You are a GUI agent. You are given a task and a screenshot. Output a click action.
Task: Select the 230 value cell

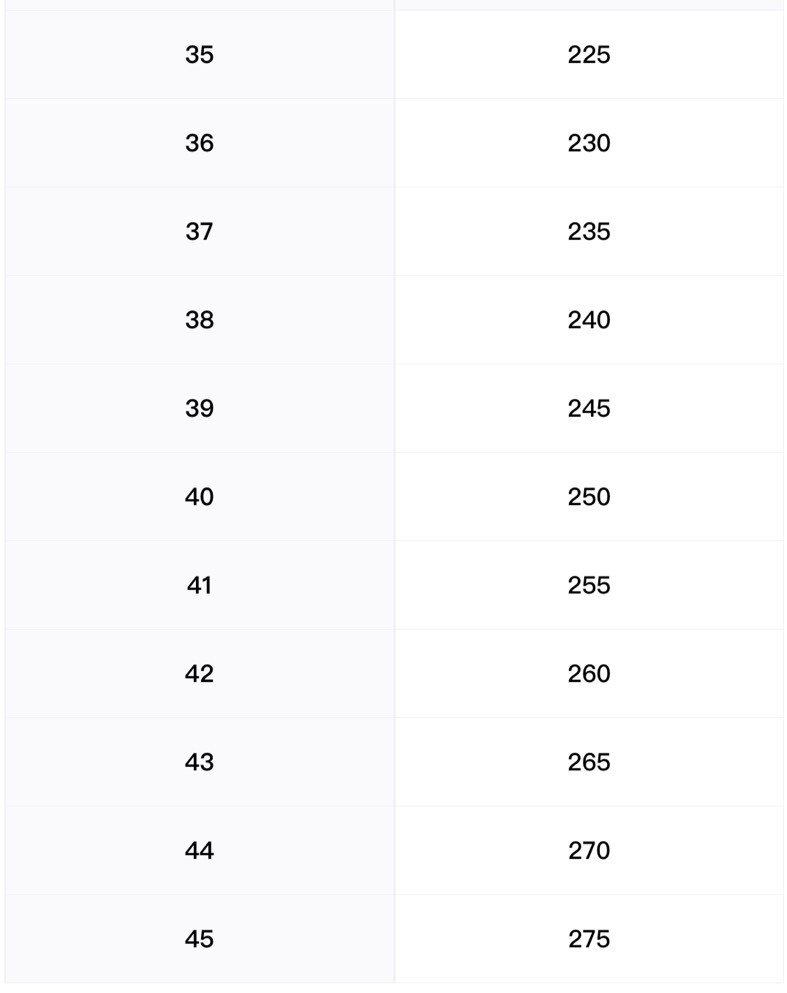pos(588,143)
